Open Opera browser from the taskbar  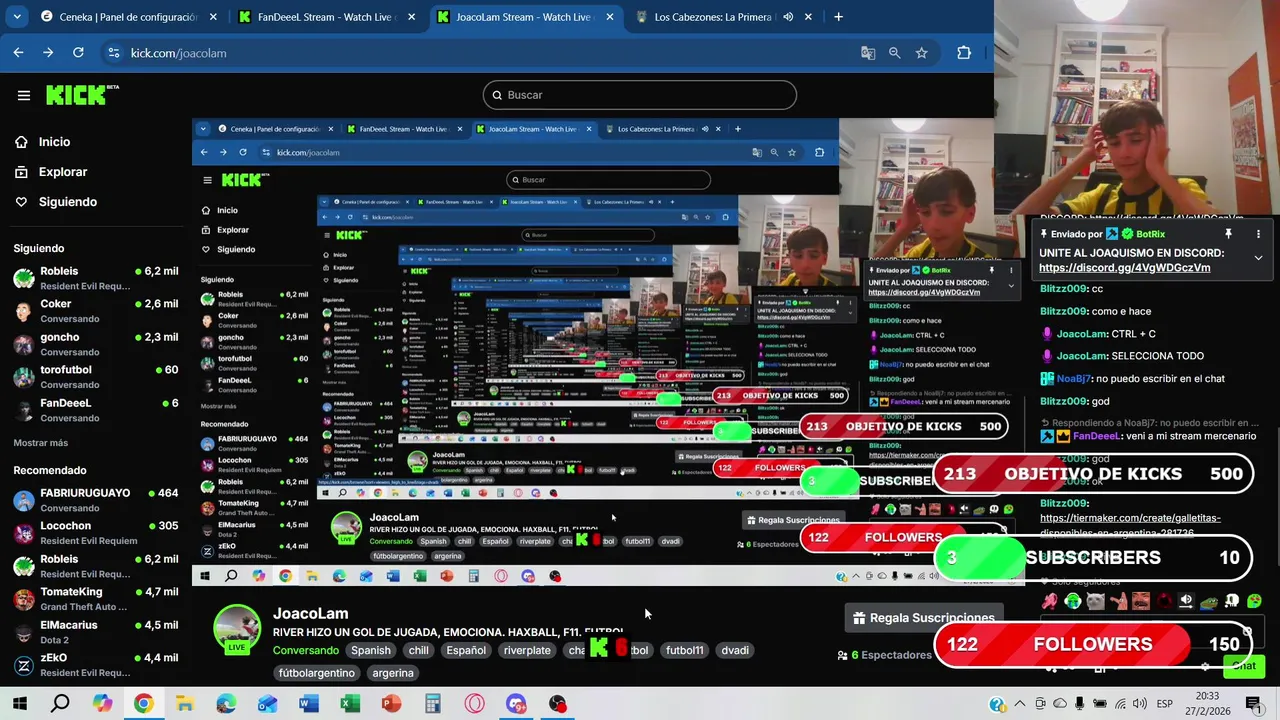click(474, 704)
